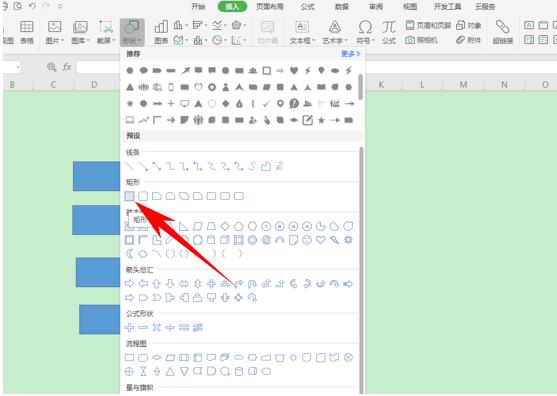Viewport: 557px width, 396px height.
Task: Insert the Equal sign from 公式形状
Action: tap(184, 327)
